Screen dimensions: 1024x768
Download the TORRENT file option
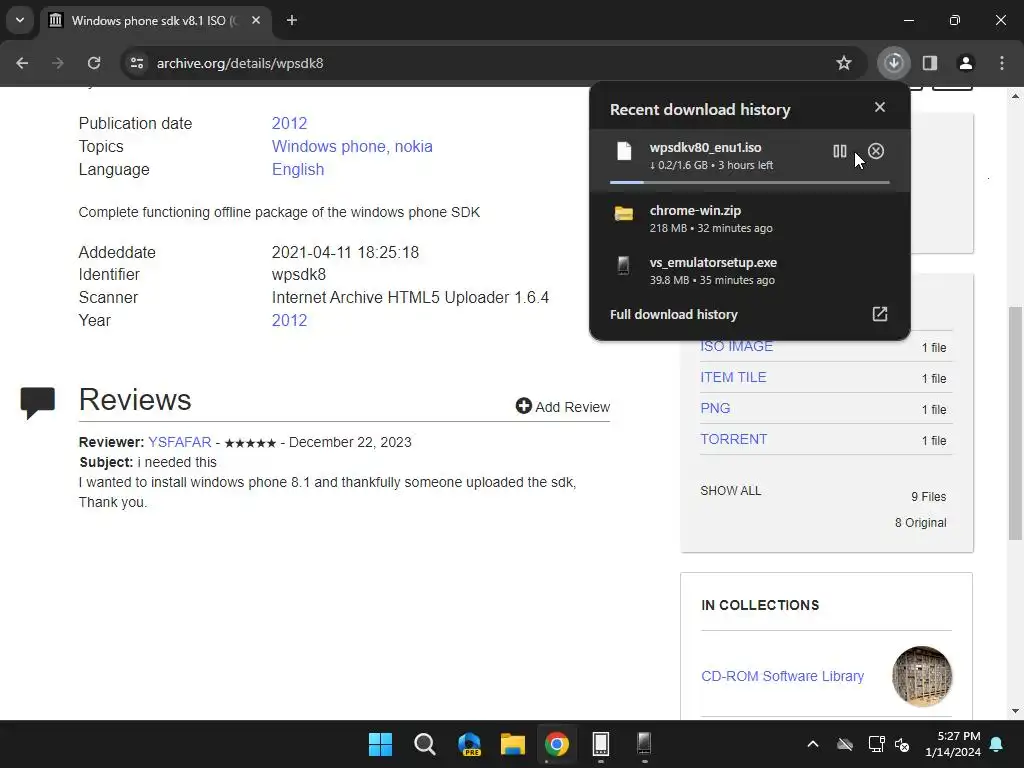[733, 440]
